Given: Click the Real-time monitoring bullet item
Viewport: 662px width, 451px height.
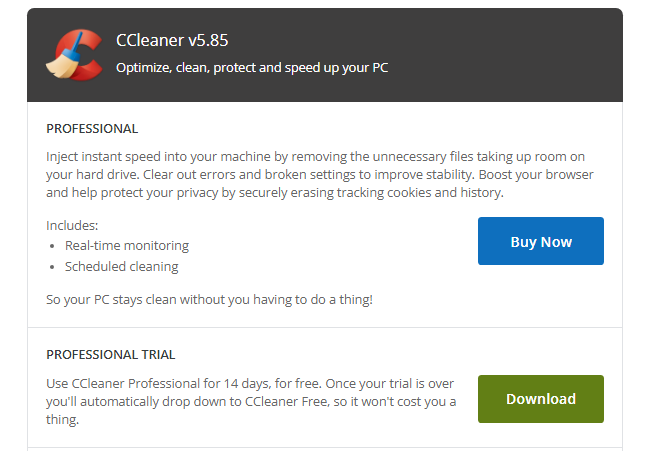Looking at the screenshot, I should [x=127, y=245].
